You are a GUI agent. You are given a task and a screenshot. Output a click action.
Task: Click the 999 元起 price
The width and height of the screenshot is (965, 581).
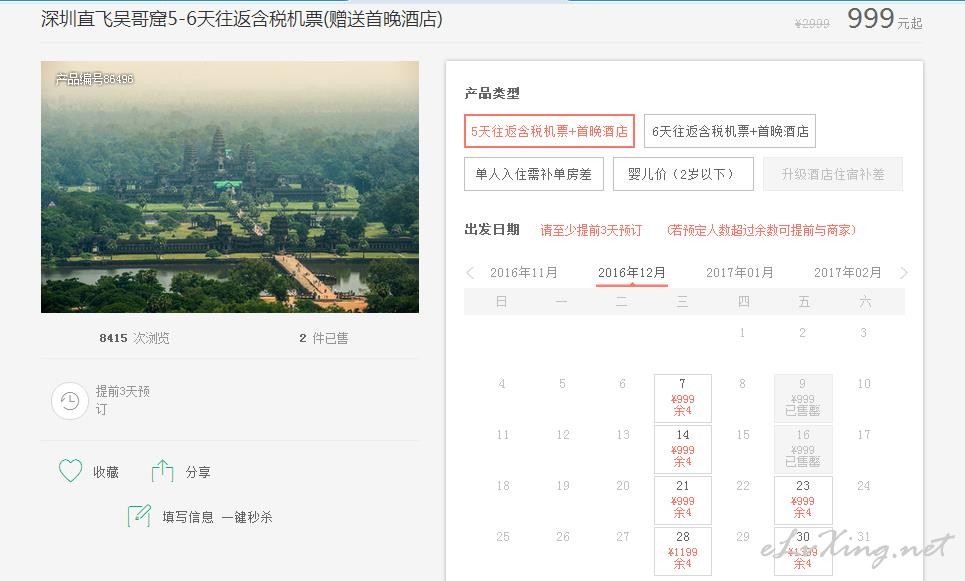coord(884,19)
